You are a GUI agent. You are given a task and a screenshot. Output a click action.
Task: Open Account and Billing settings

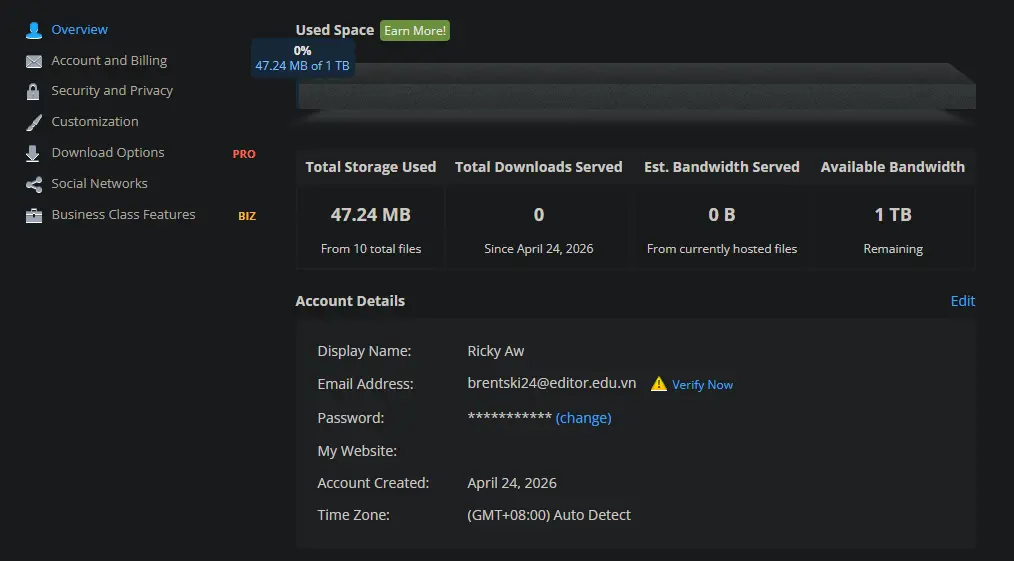coord(109,61)
